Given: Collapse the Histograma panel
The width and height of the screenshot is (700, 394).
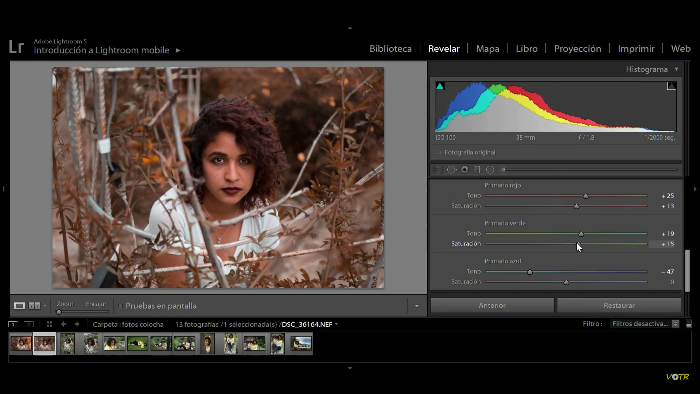Looking at the screenshot, I should [x=676, y=69].
